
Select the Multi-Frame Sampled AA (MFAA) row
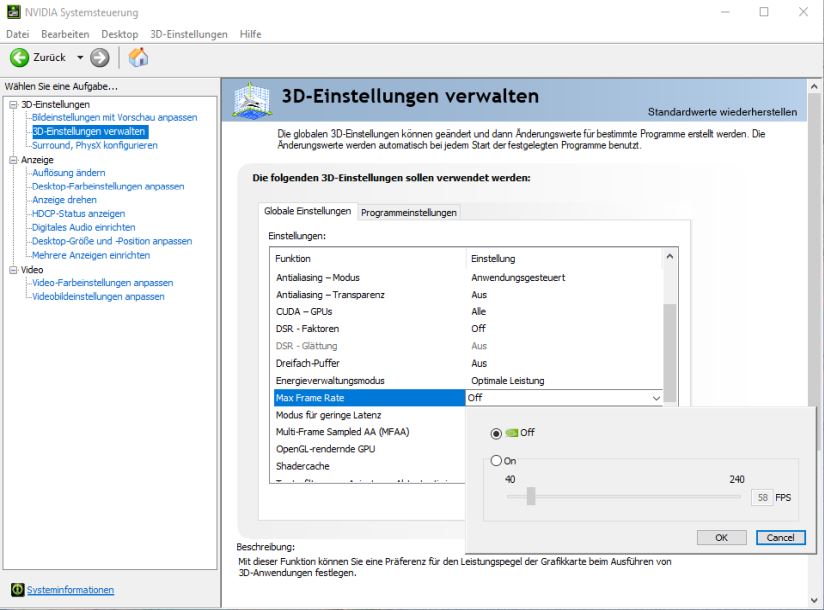click(369, 432)
